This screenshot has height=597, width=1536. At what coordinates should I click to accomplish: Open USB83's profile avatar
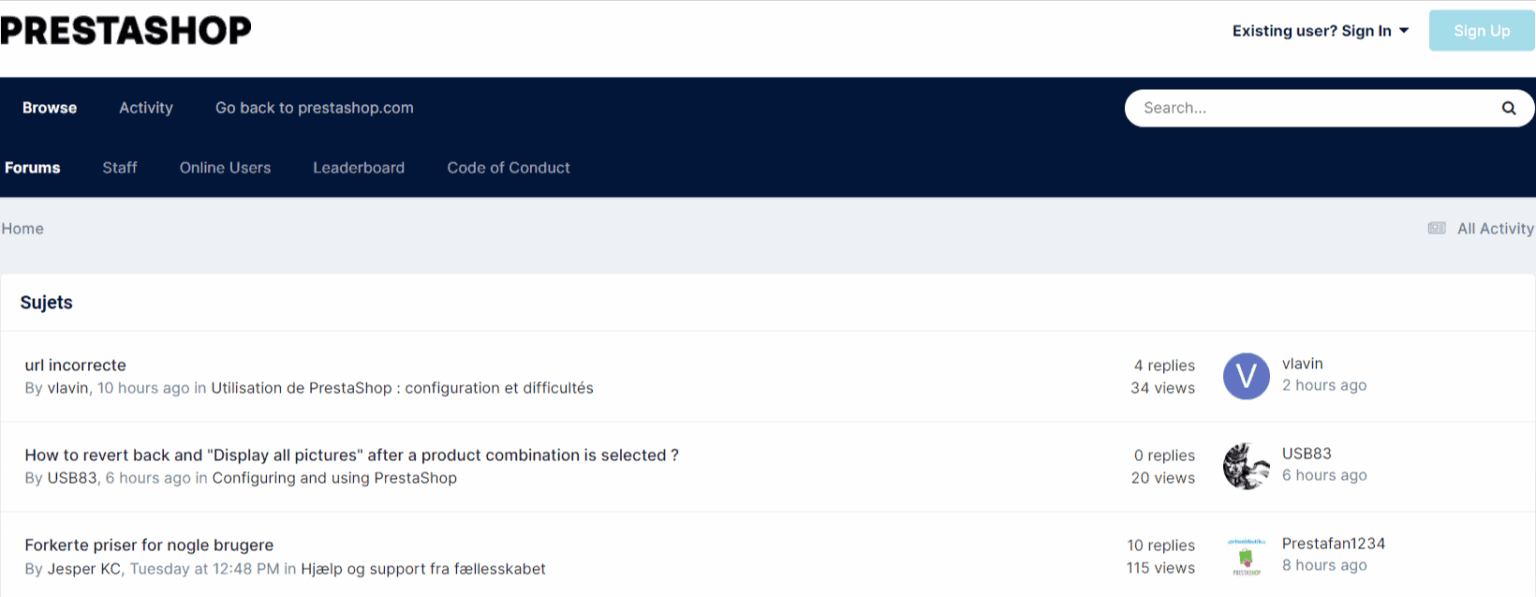point(1245,466)
